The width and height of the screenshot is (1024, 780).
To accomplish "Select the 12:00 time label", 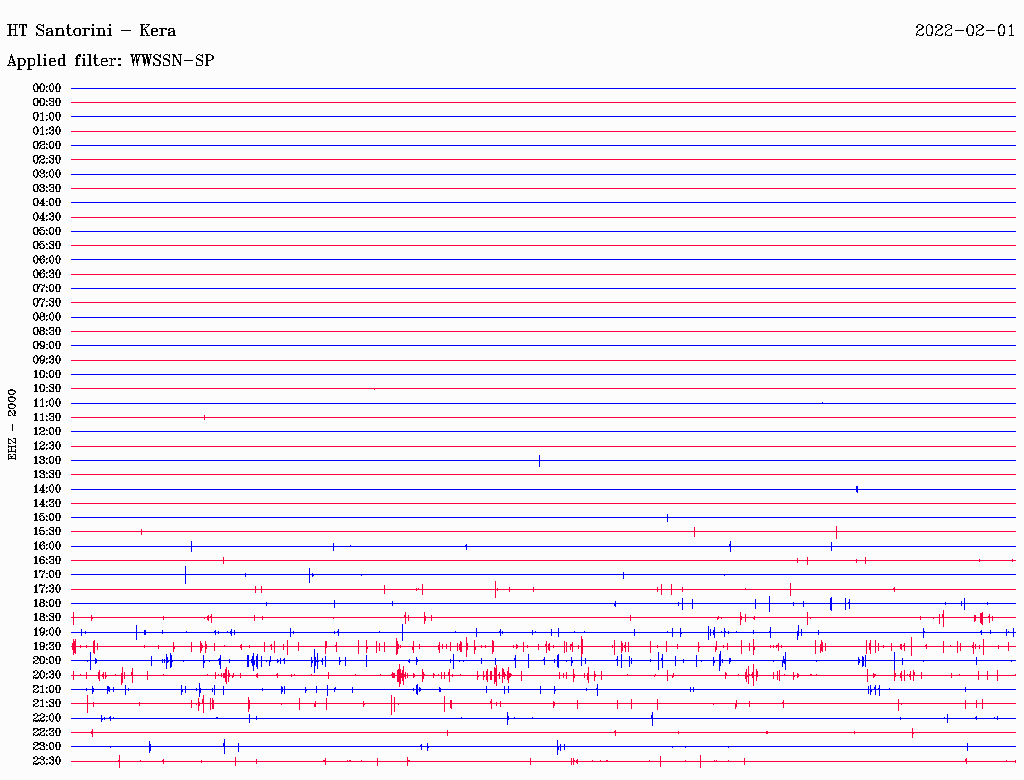I will (47, 432).
